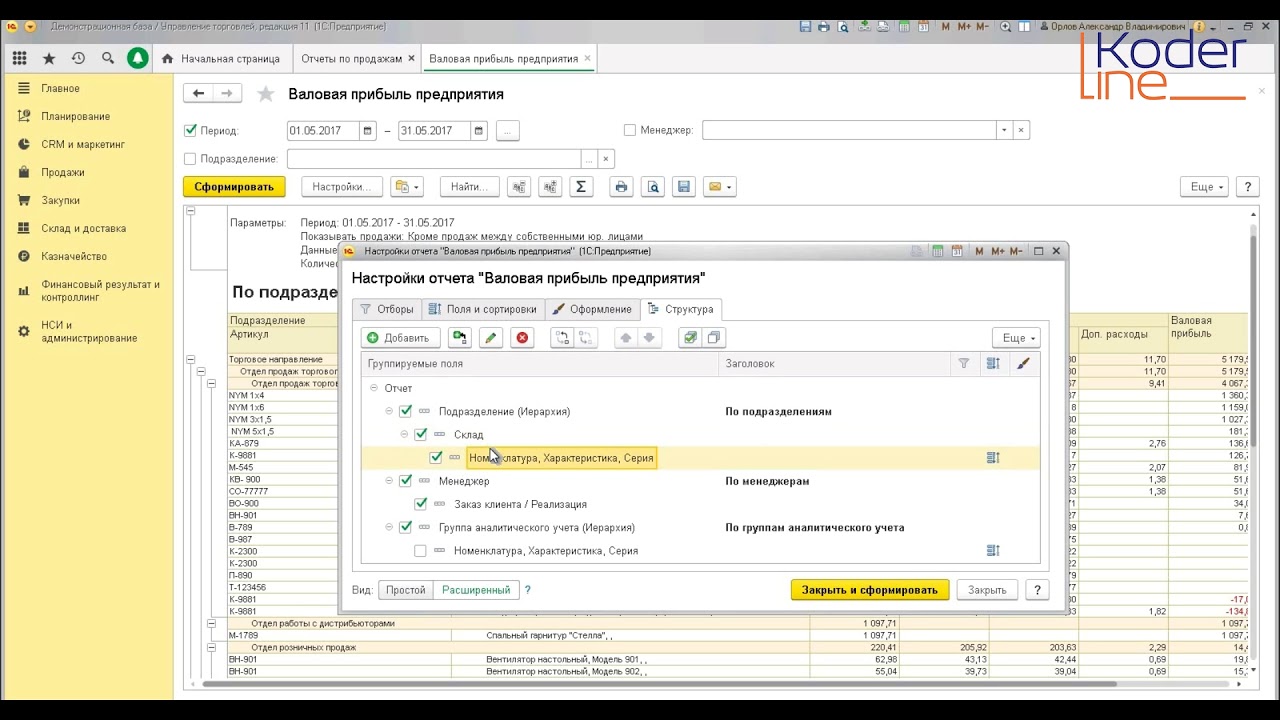Viewport: 1280px width, 720px height.
Task: Open the sections grid menu icon
Action: tap(20, 59)
